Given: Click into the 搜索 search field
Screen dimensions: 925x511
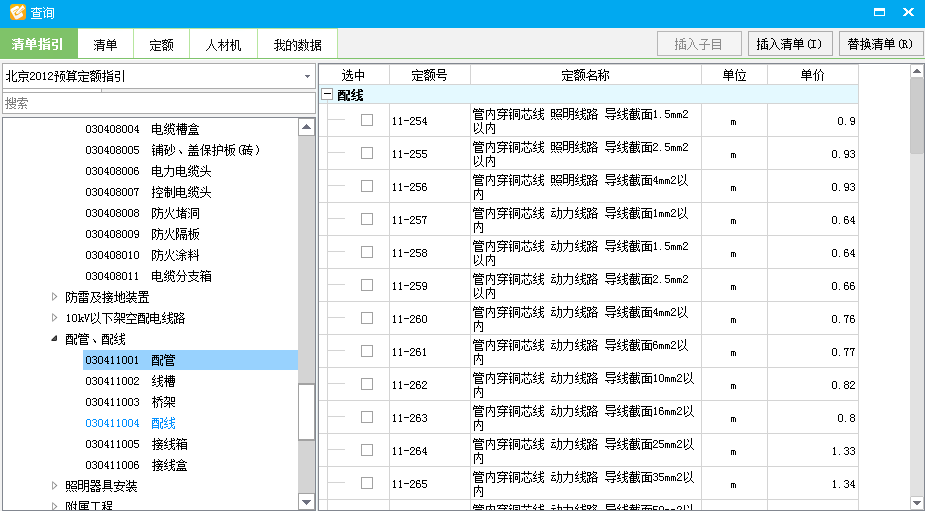Looking at the screenshot, I should [x=159, y=103].
